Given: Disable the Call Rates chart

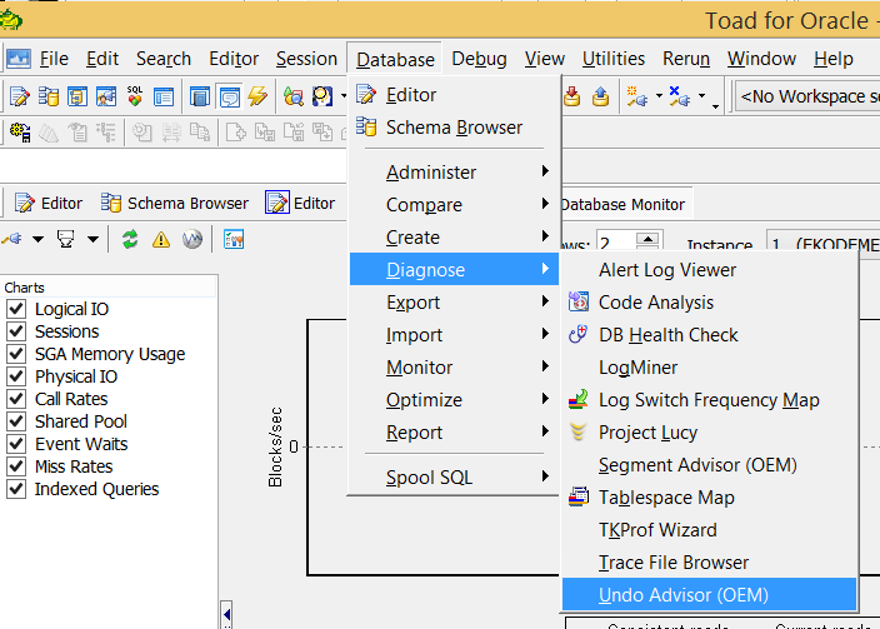Looking at the screenshot, I should tap(16, 398).
